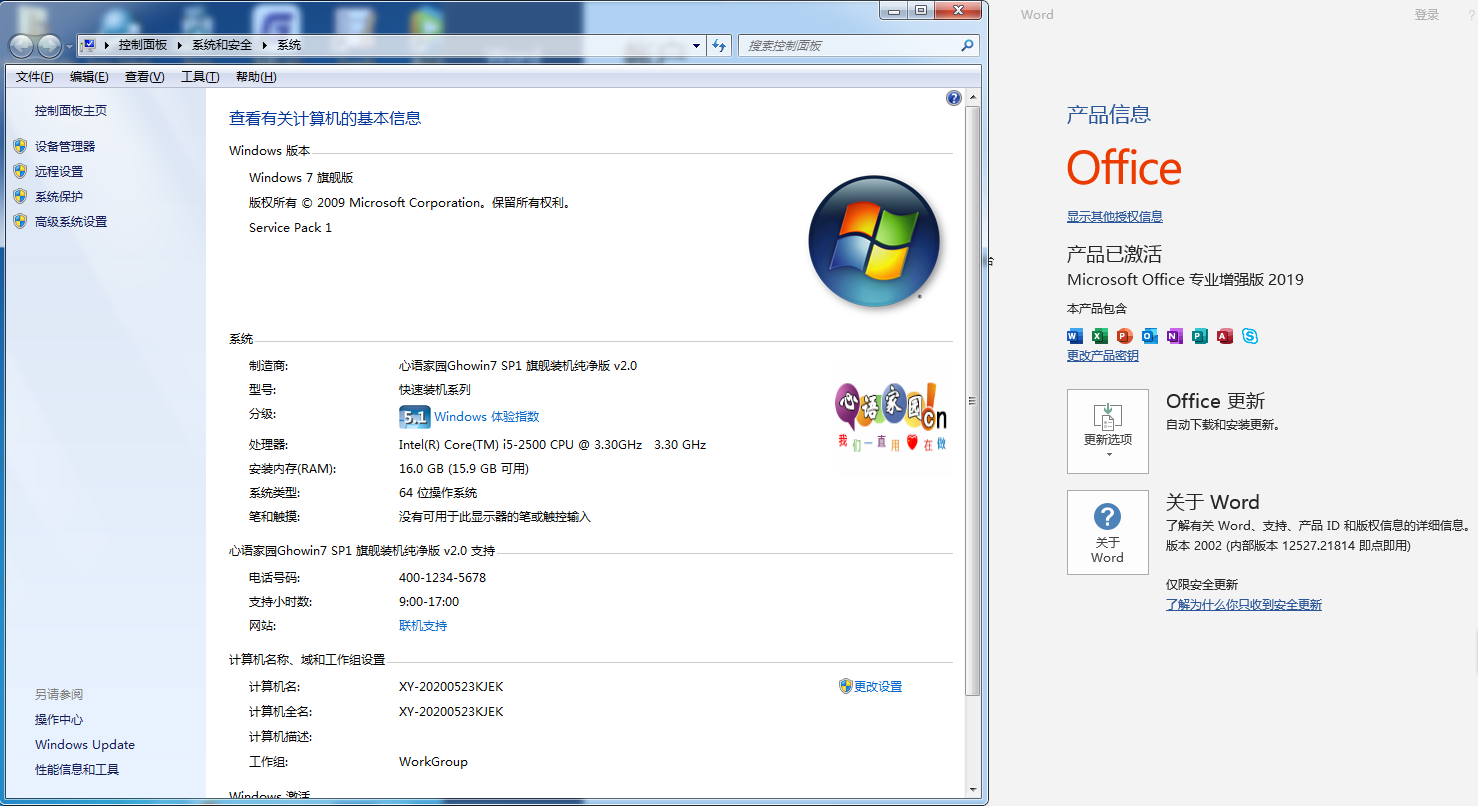The image size is (1478, 806).
Task: Expand the arrow before 控制面板 in breadcrumb
Action: tap(106, 45)
